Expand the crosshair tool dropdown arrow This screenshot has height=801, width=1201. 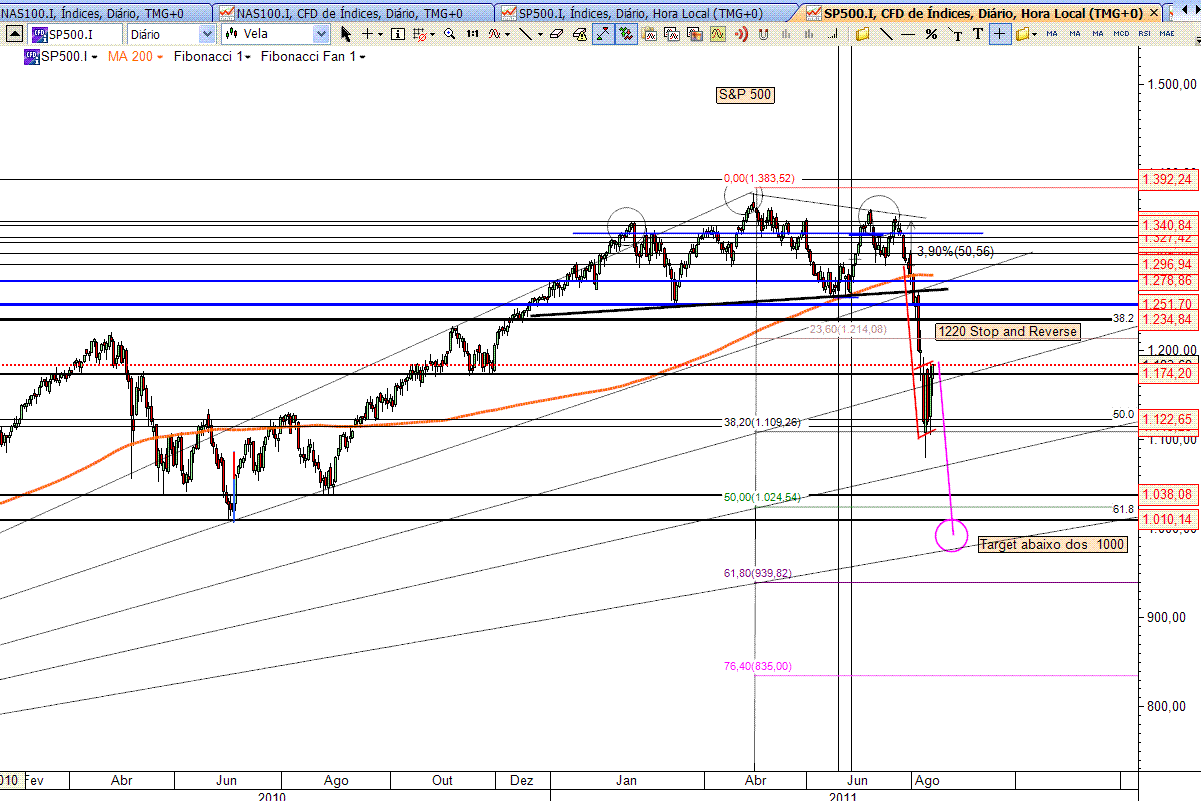[380, 33]
